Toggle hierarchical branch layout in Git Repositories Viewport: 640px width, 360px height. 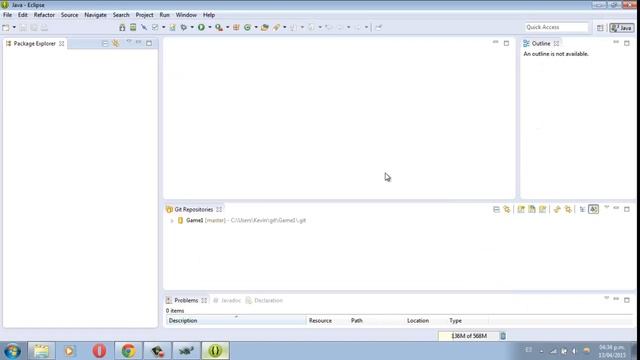pos(582,209)
